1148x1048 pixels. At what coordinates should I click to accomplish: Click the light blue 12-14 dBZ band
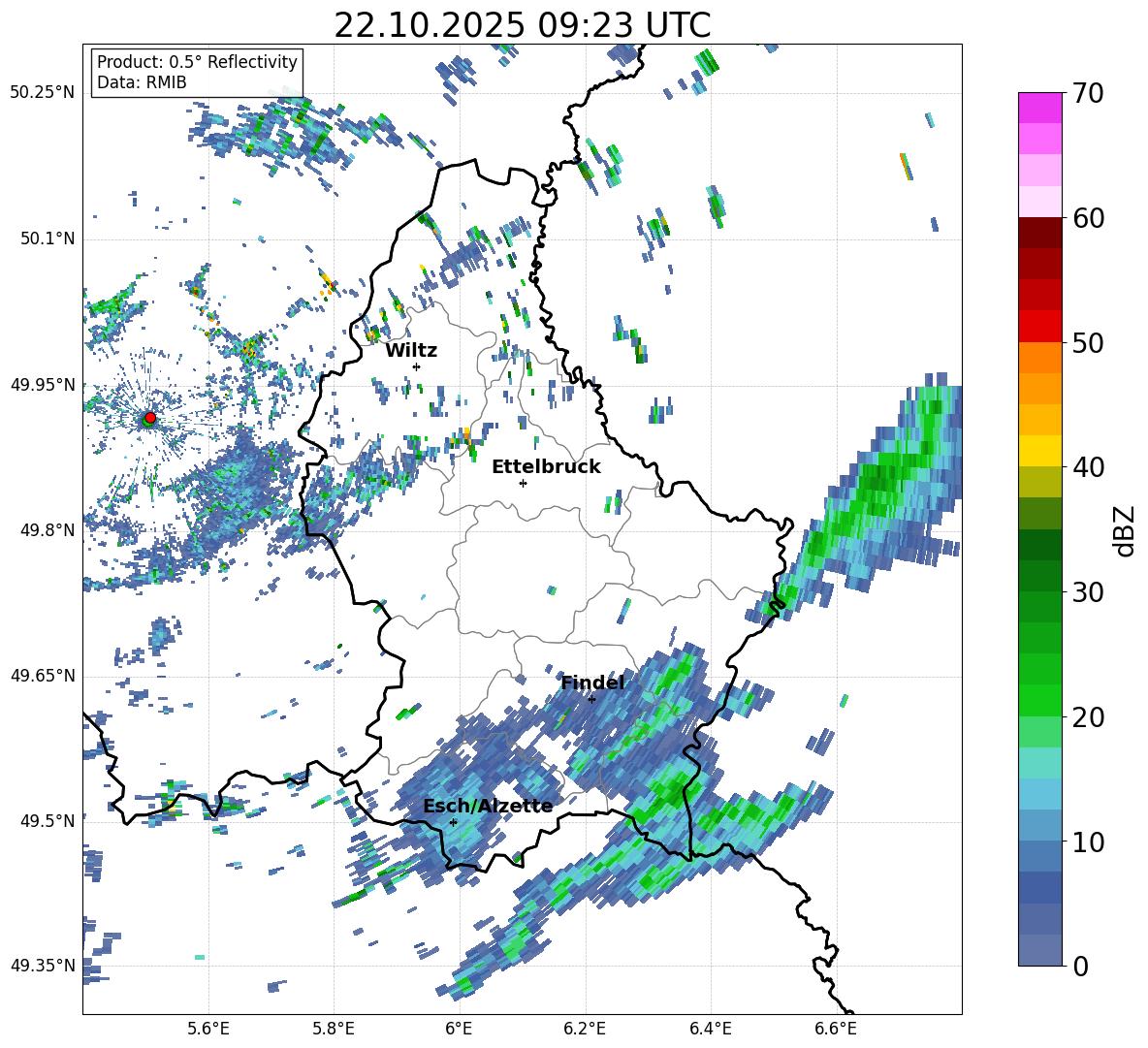(1039, 794)
